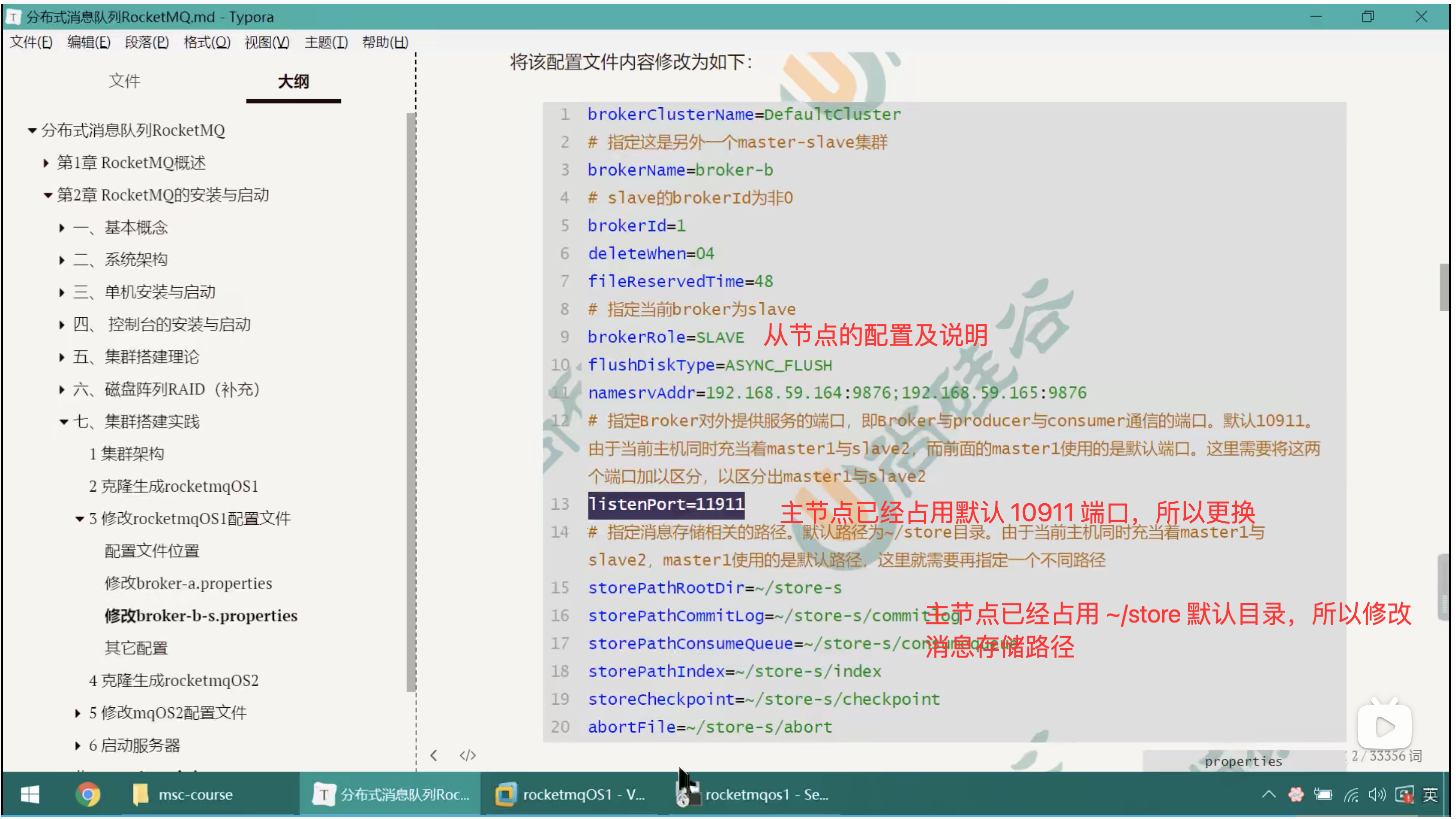1456x819 pixels.
Task: Click the properties code language label
Action: point(1243,761)
